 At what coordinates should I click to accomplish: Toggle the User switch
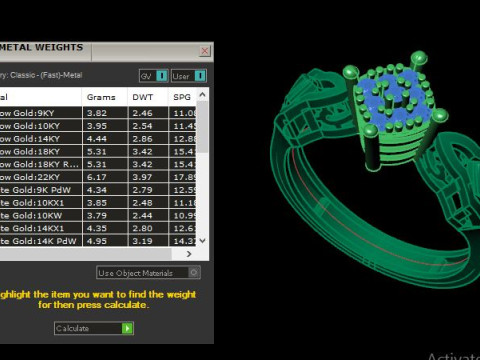(189, 76)
